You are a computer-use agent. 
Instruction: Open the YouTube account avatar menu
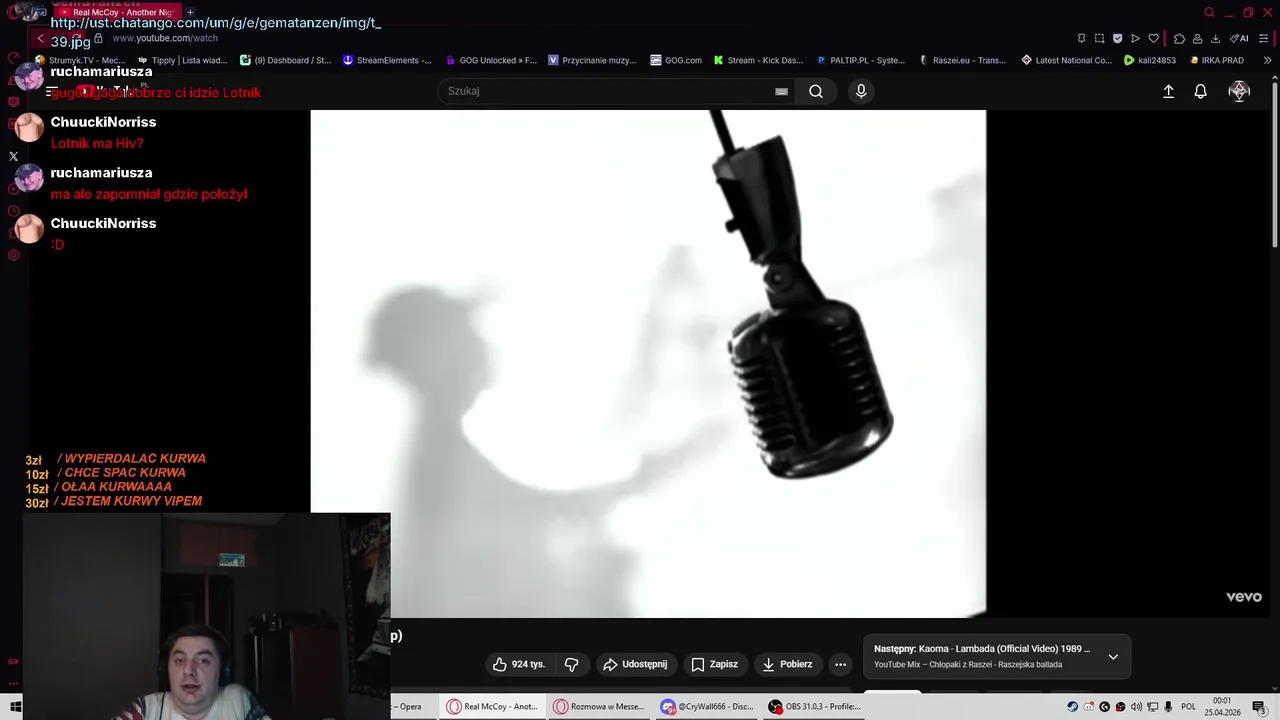(x=1239, y=91)
